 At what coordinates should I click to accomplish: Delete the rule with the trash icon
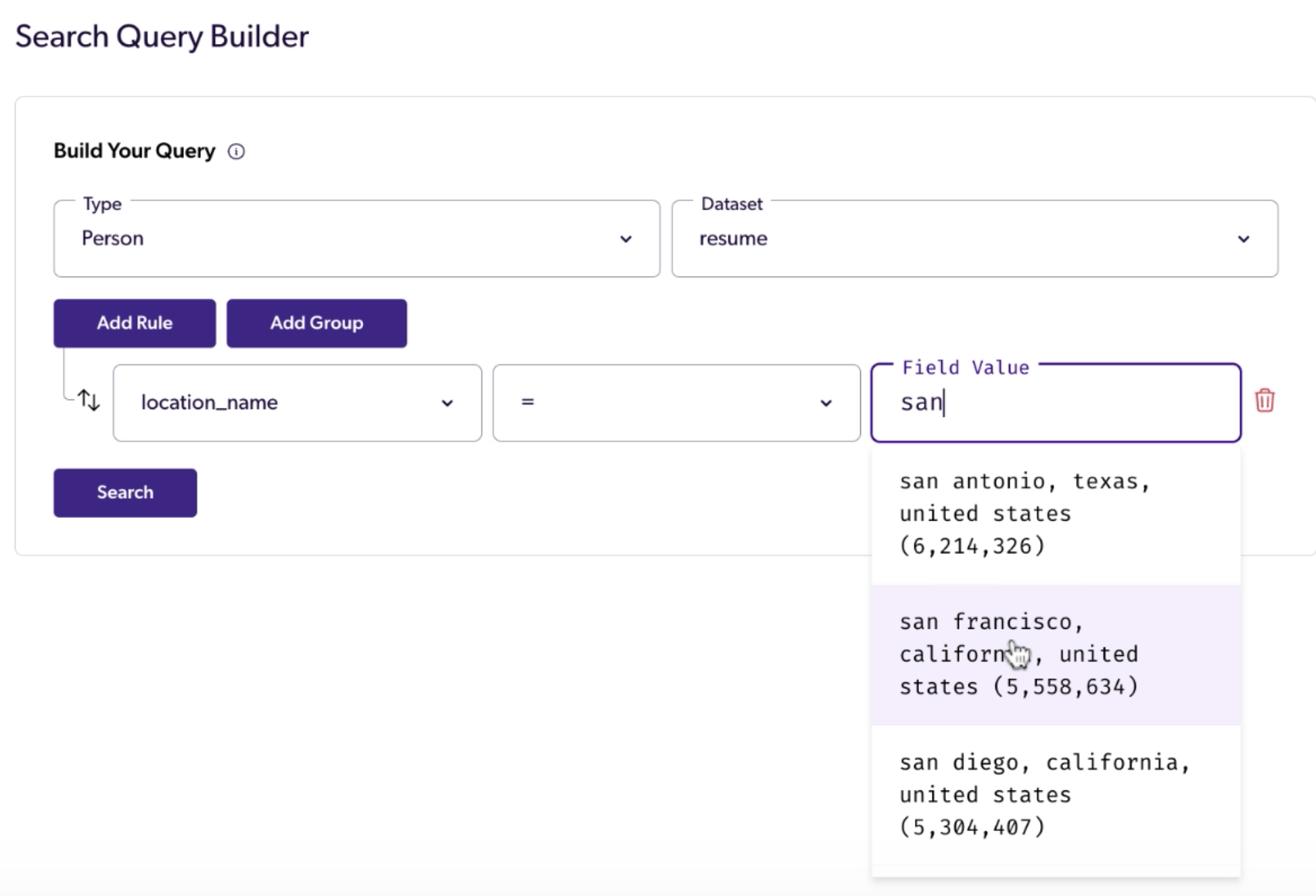click(1265, 401)
